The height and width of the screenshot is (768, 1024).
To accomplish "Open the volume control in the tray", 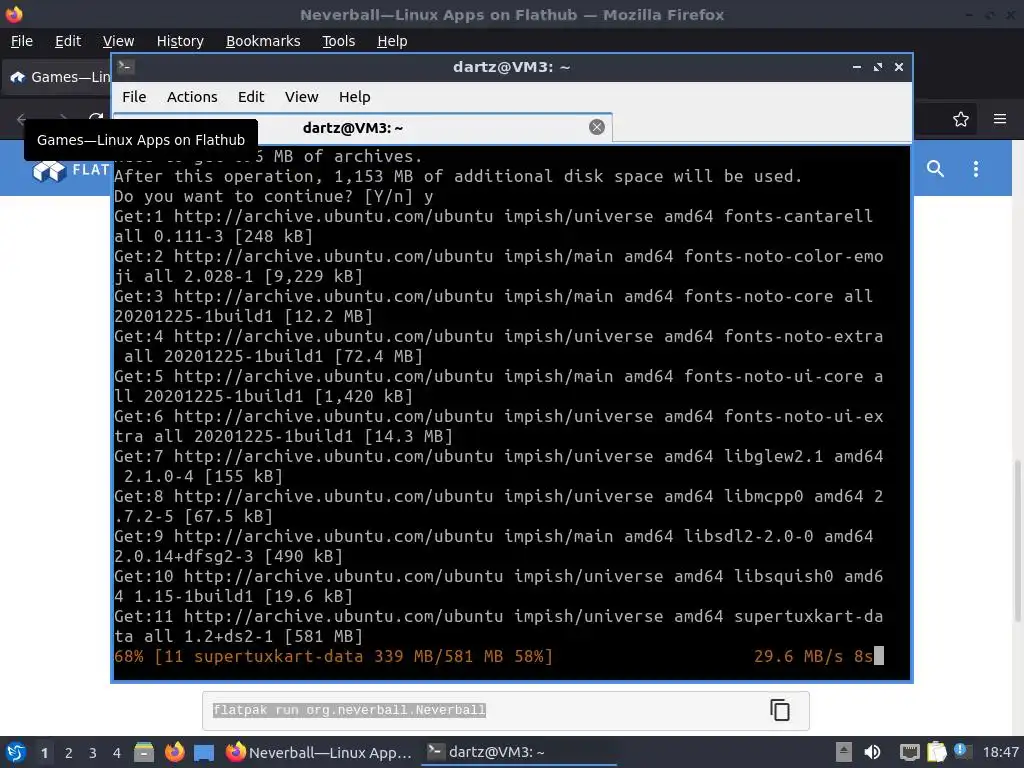I will (872, 752).
